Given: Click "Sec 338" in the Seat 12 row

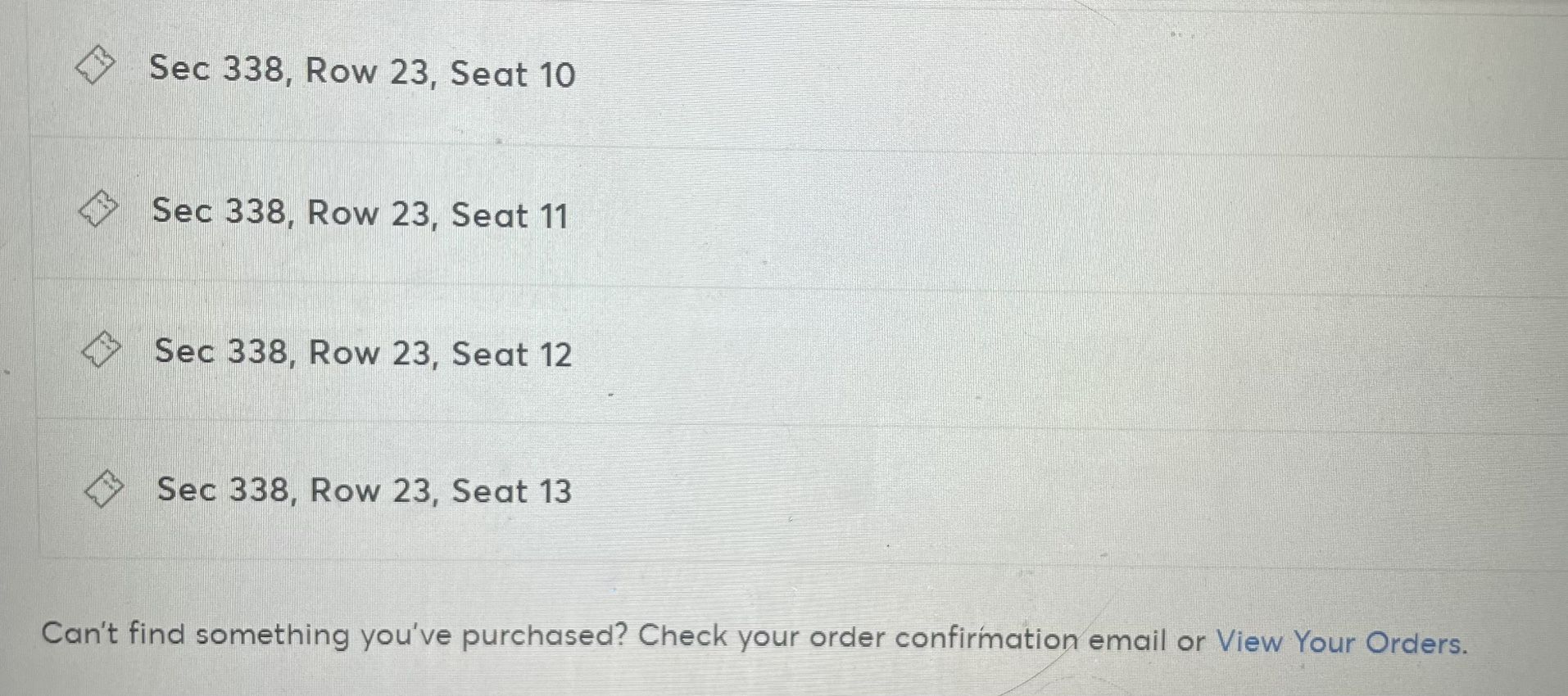Looking at the screenshot, I should (224, 351).
